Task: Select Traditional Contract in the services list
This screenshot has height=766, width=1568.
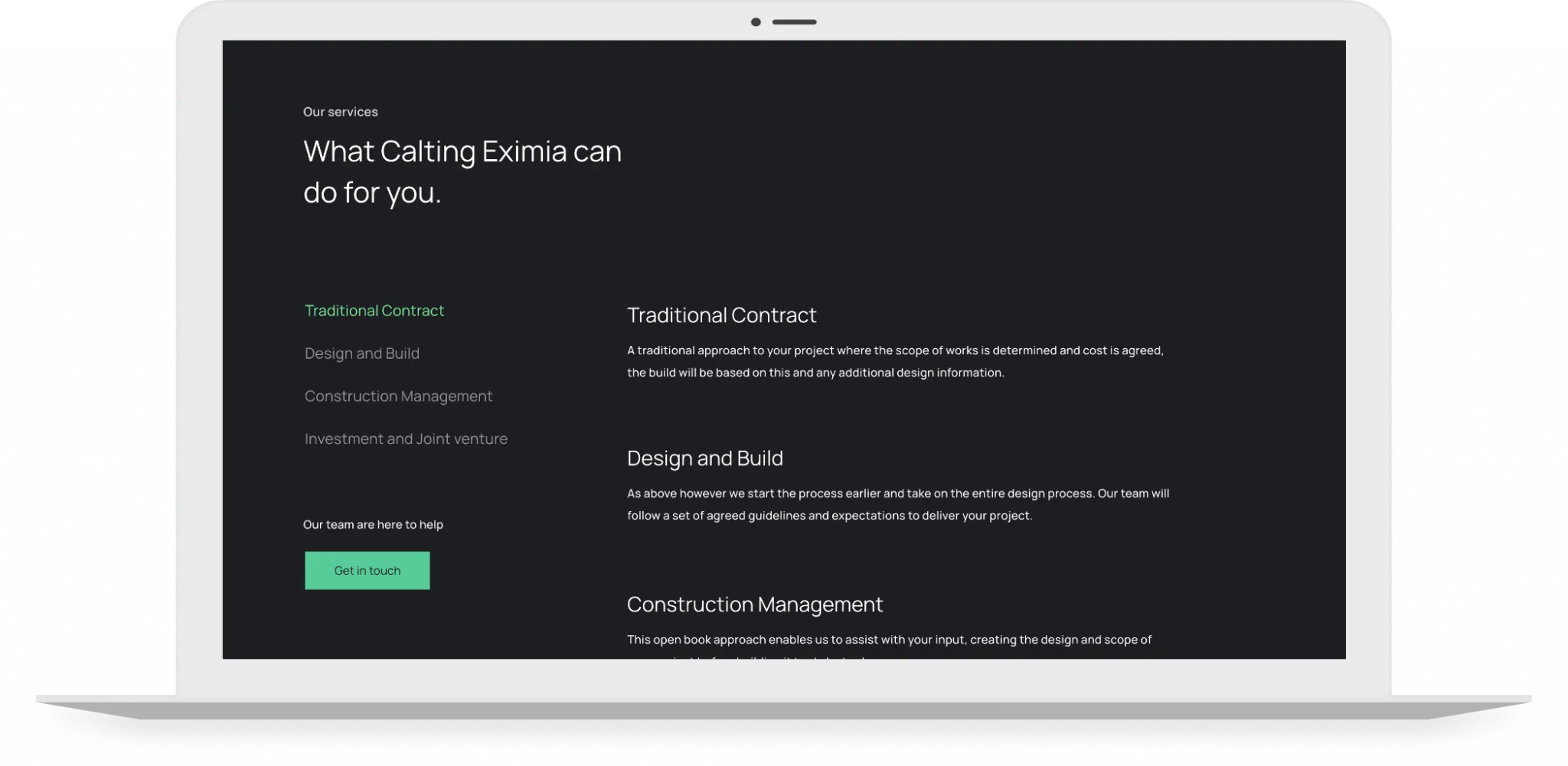Action: point(374,311)
